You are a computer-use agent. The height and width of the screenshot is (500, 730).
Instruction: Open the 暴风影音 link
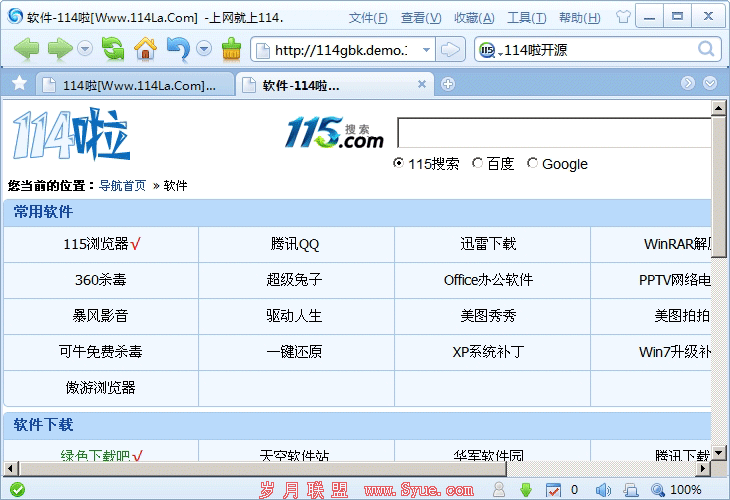pyautogui.click(x=100, y=316)
